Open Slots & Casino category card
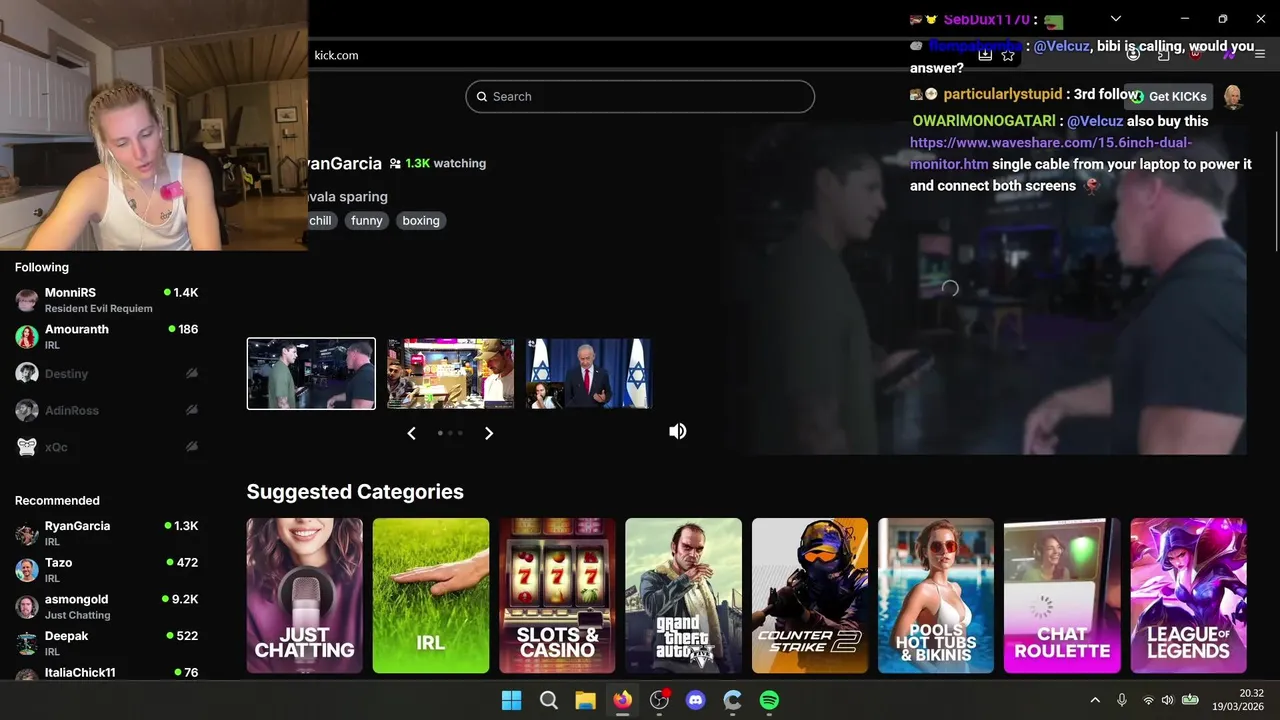Image resolution: width=1280 pixels, height=720 pixels. click(x=557, y=596)
